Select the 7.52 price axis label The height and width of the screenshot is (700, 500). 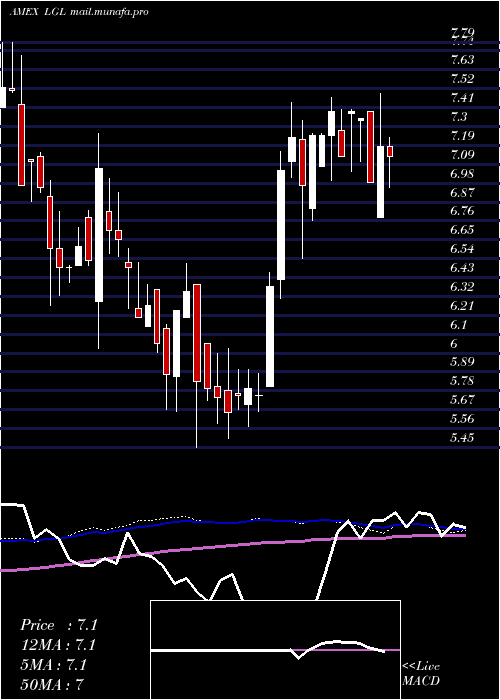click(x=462, y=79)
